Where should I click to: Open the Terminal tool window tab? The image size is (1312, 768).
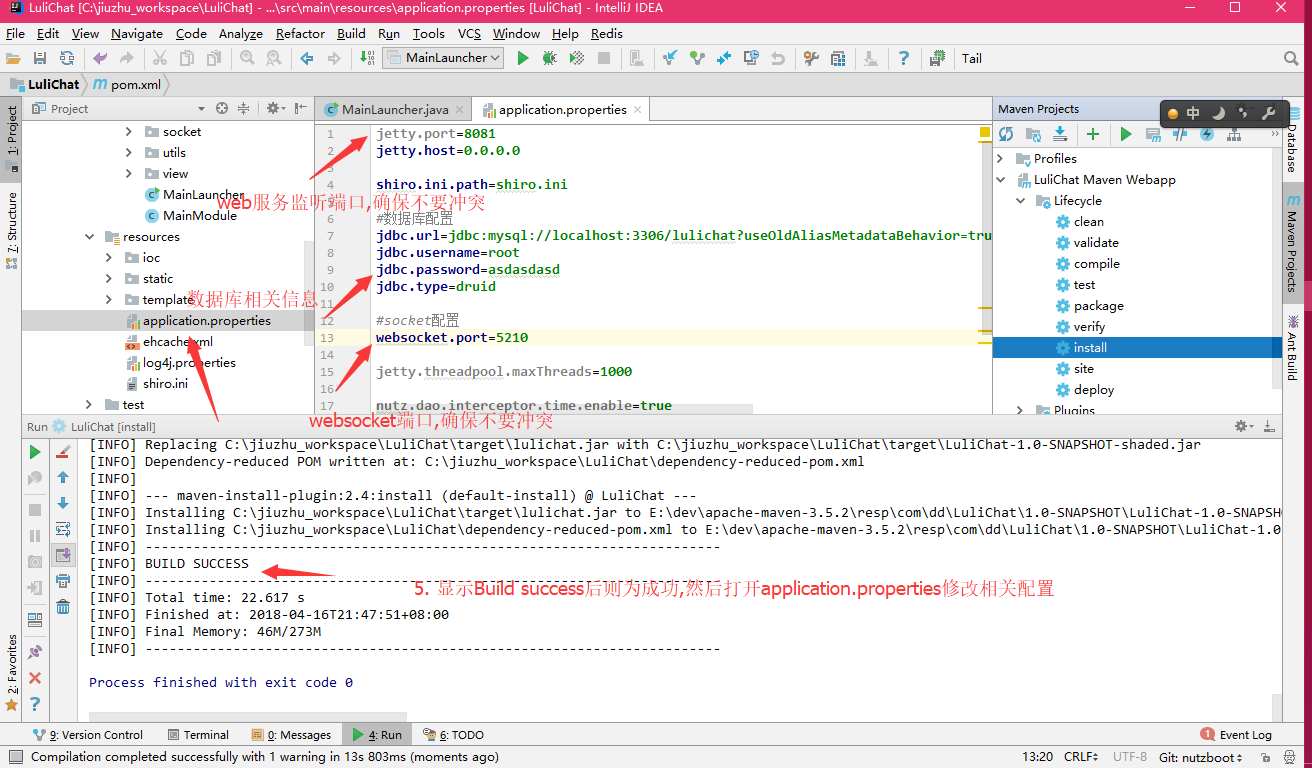point(199,735)
